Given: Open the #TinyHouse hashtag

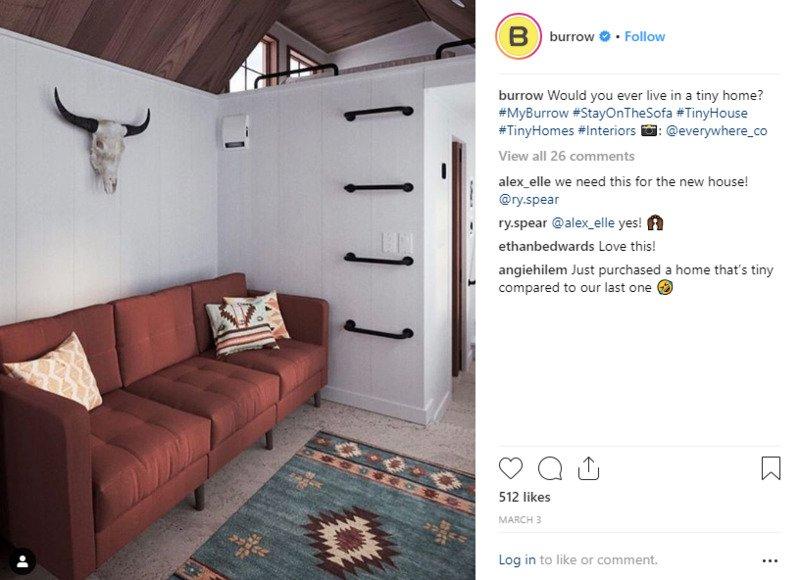Looking at the screenshot, I should [x=712, y=113].
